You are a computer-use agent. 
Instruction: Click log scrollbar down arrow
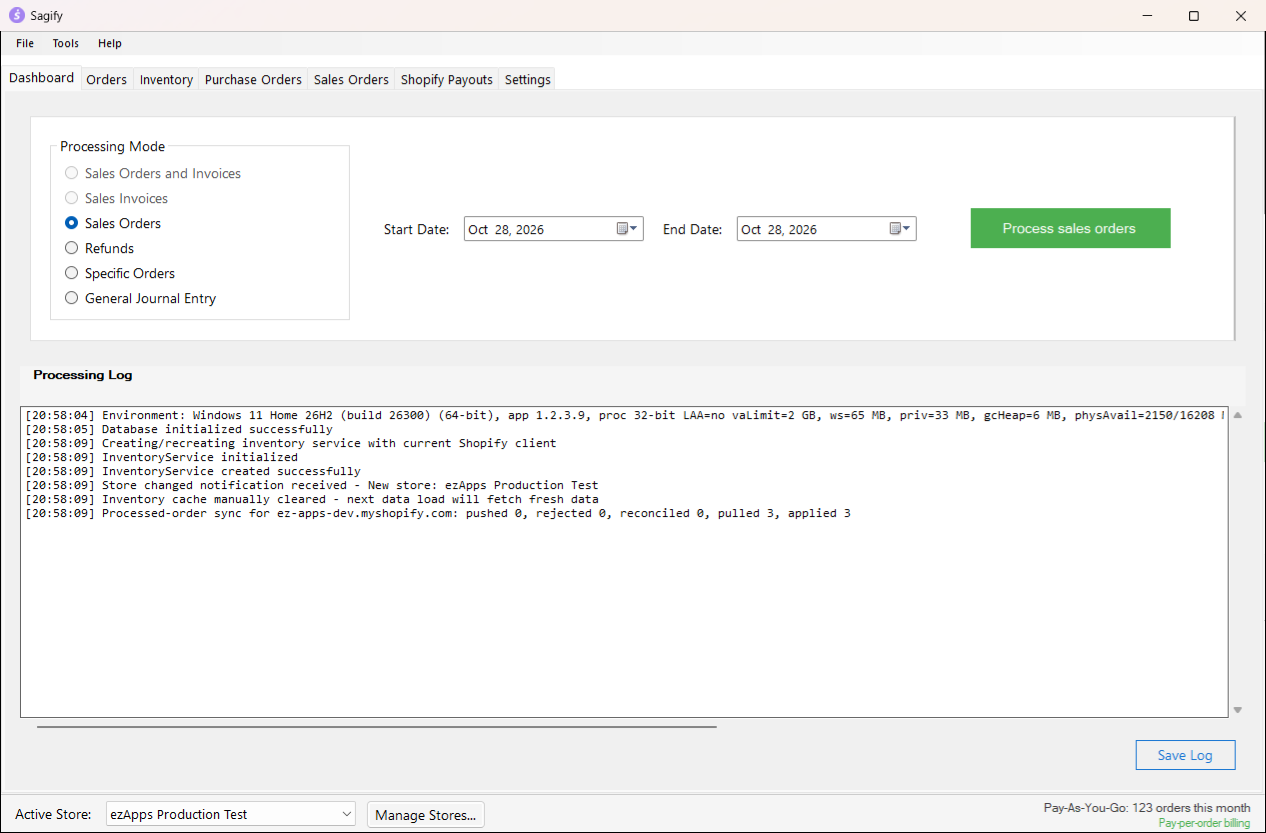pos(1238,710)
